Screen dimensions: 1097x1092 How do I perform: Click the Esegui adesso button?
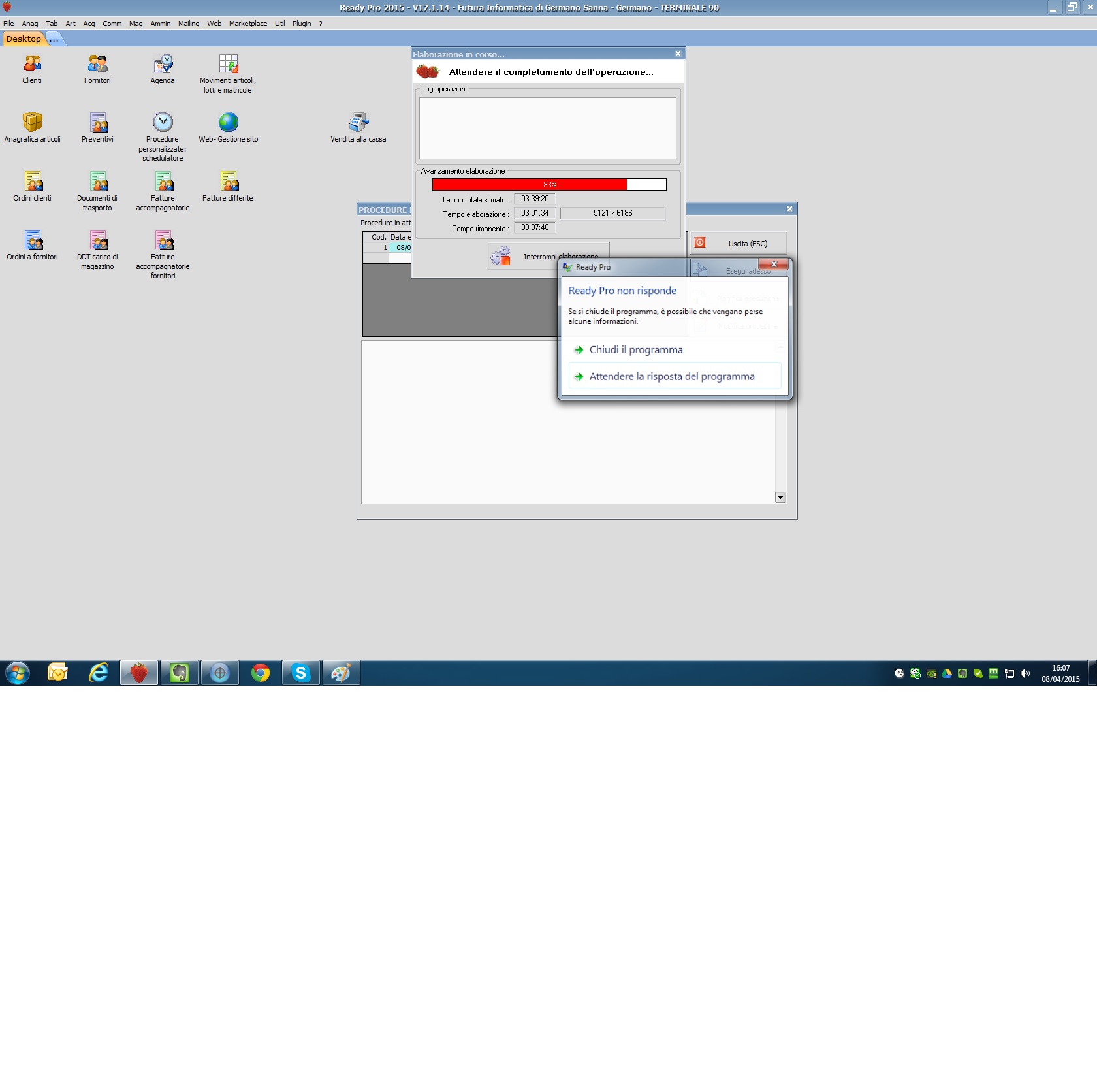738,270
